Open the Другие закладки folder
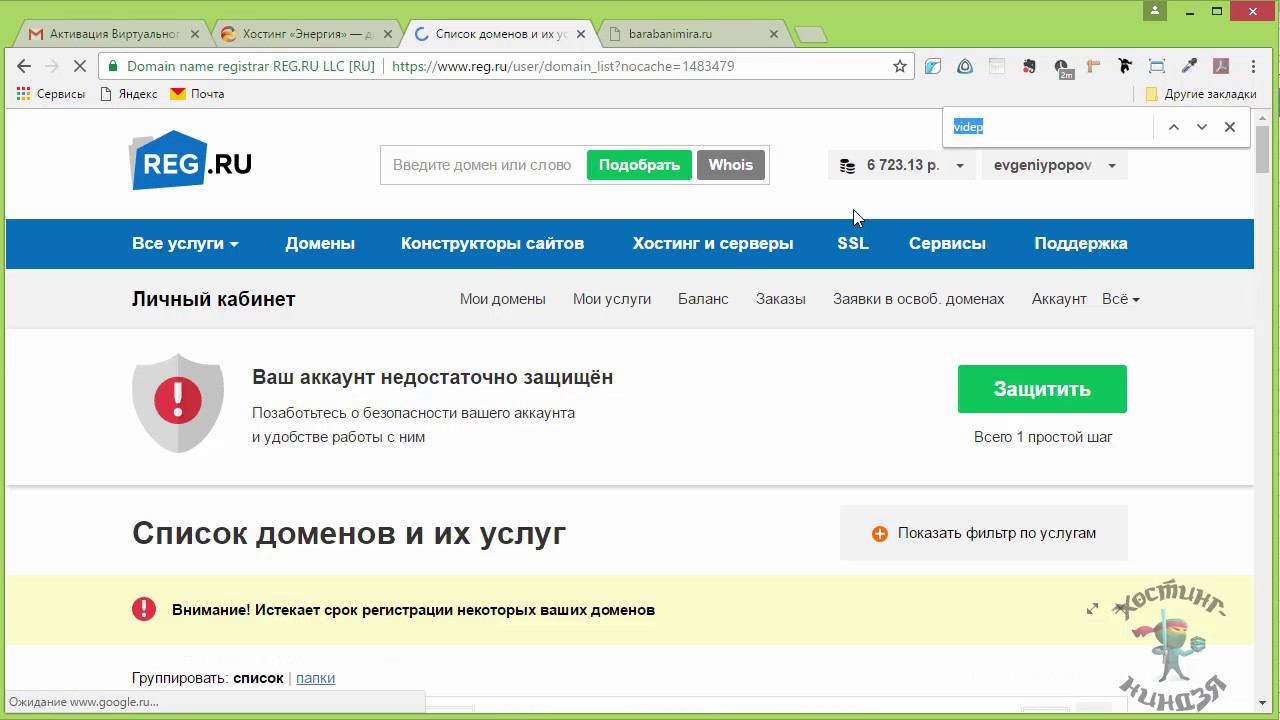The width and height of the screenshot is (1280, 720). [x=1201, y=94]
